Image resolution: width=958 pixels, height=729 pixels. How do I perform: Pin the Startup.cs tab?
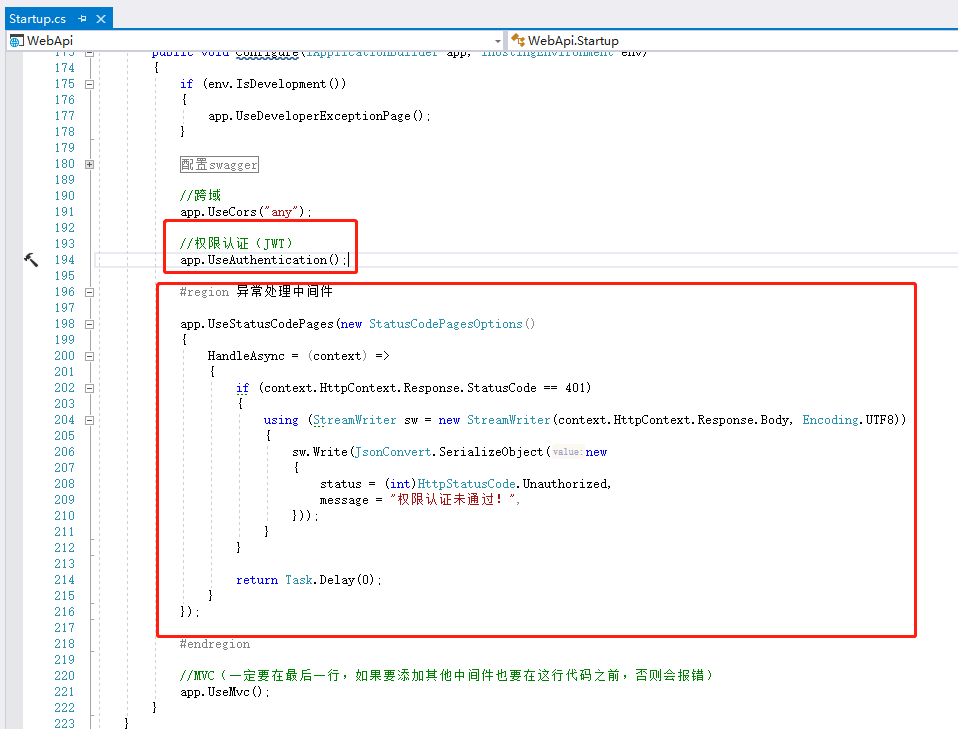(x=82, y=19)
